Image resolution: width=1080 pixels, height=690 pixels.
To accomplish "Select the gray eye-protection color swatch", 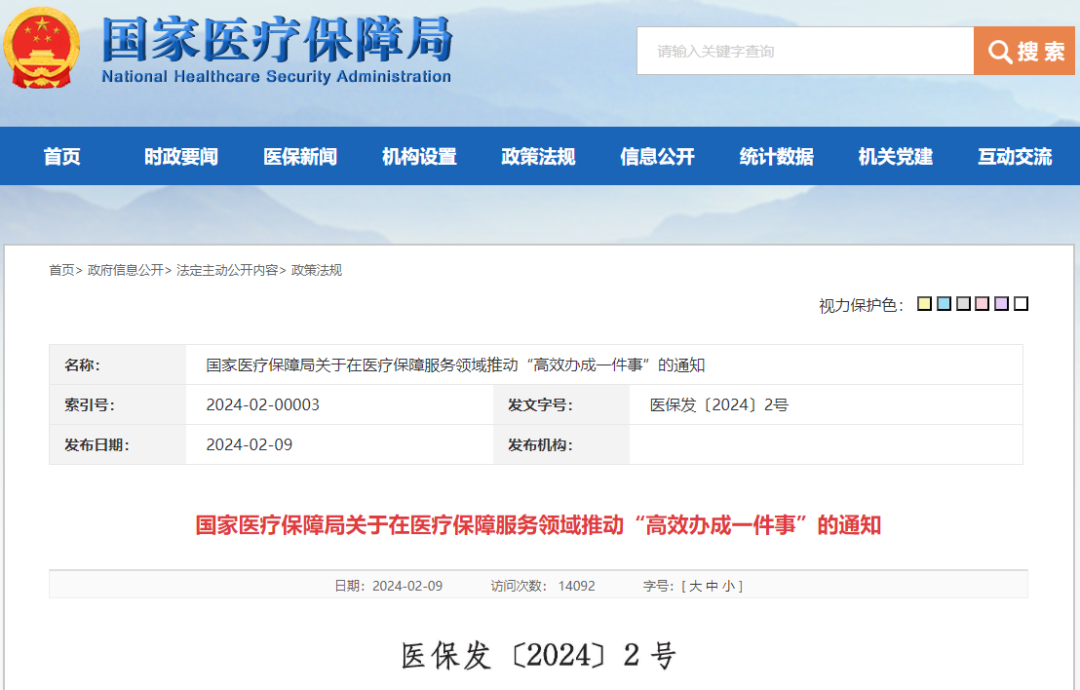I will (x=963, y=304).
